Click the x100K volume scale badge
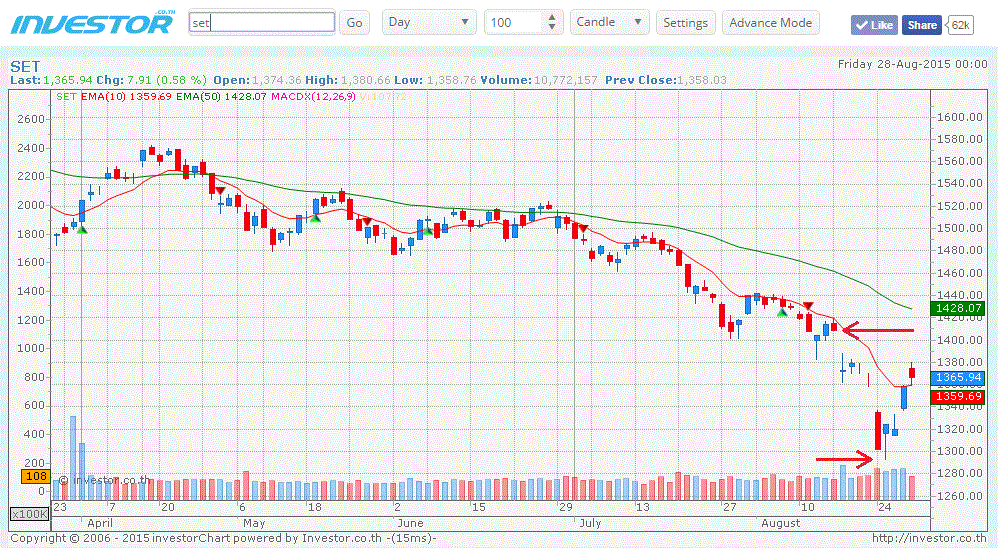 click(x=30, y=514)
